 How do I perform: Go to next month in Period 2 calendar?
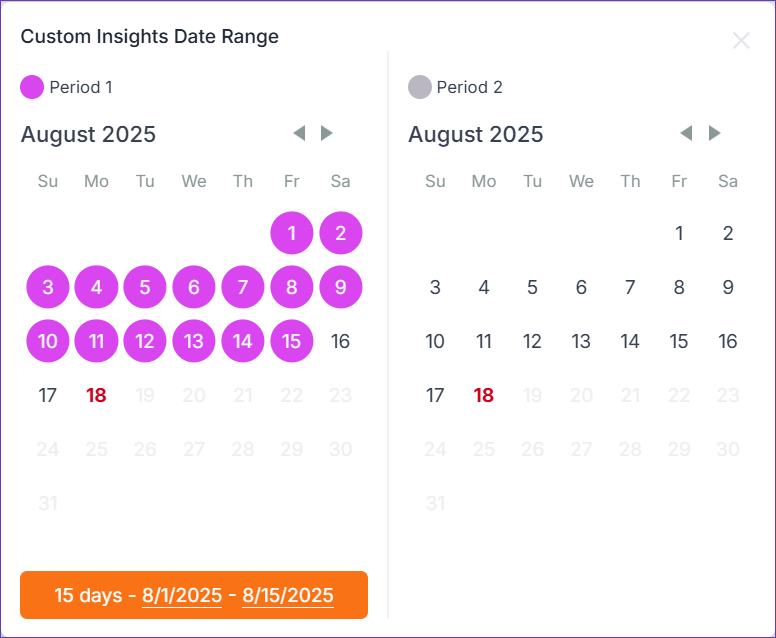click(x=714, y=133)
